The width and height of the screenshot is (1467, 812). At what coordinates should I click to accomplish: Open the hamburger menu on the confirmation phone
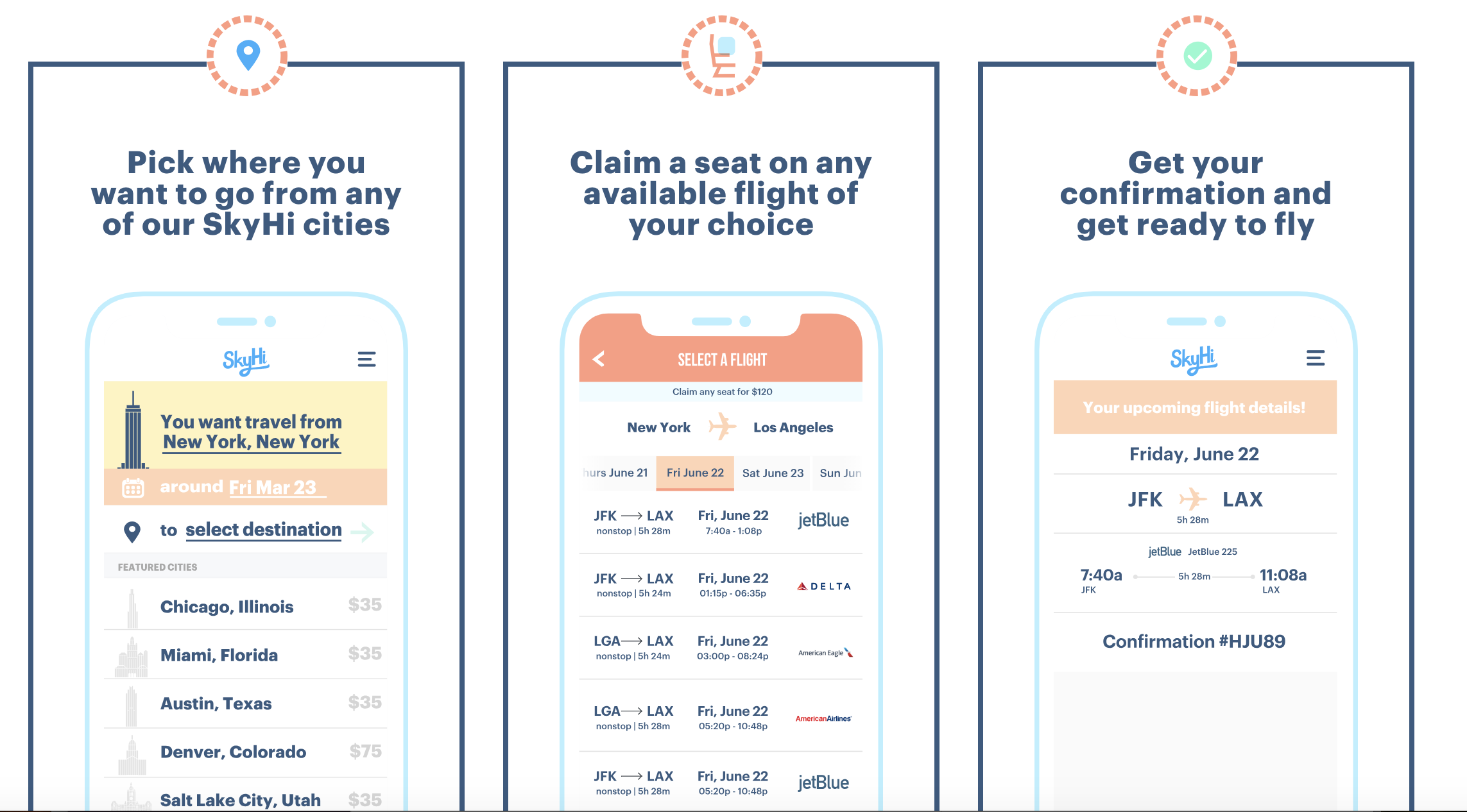click(x=1315, y=358)
